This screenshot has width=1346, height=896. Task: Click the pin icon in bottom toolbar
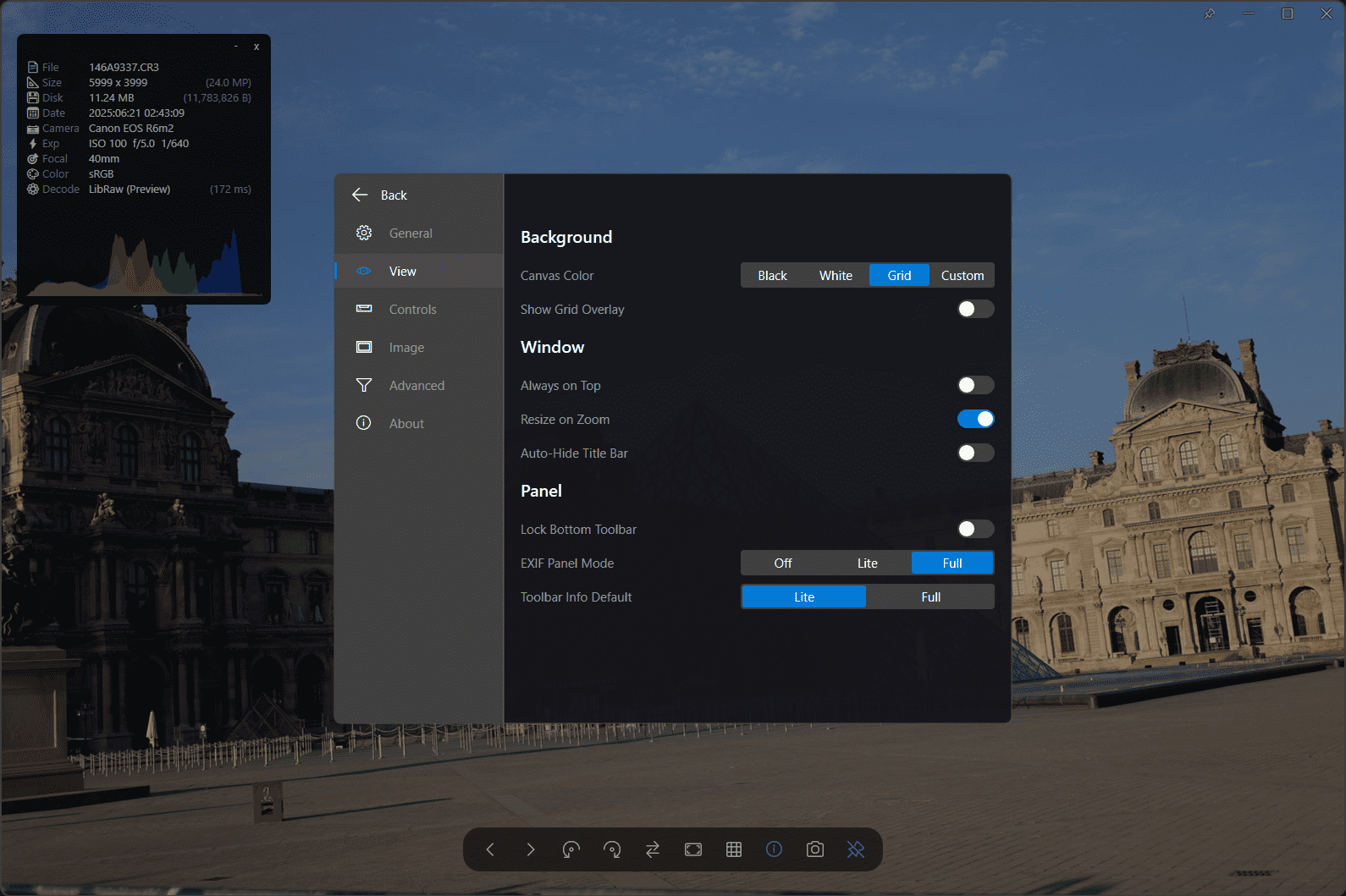click(x=856, y=849)
